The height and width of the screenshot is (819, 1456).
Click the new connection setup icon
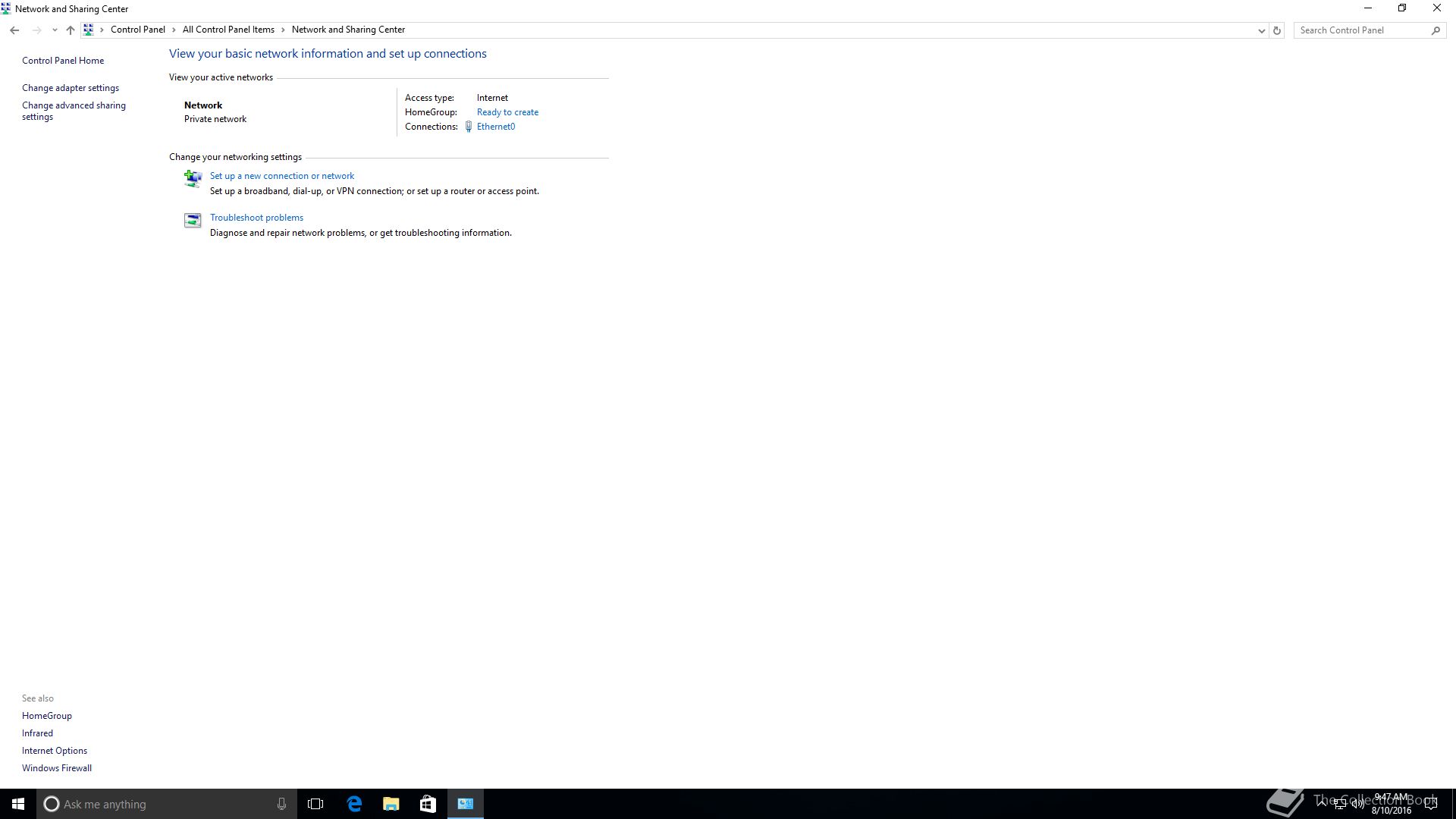coord(193,178)
